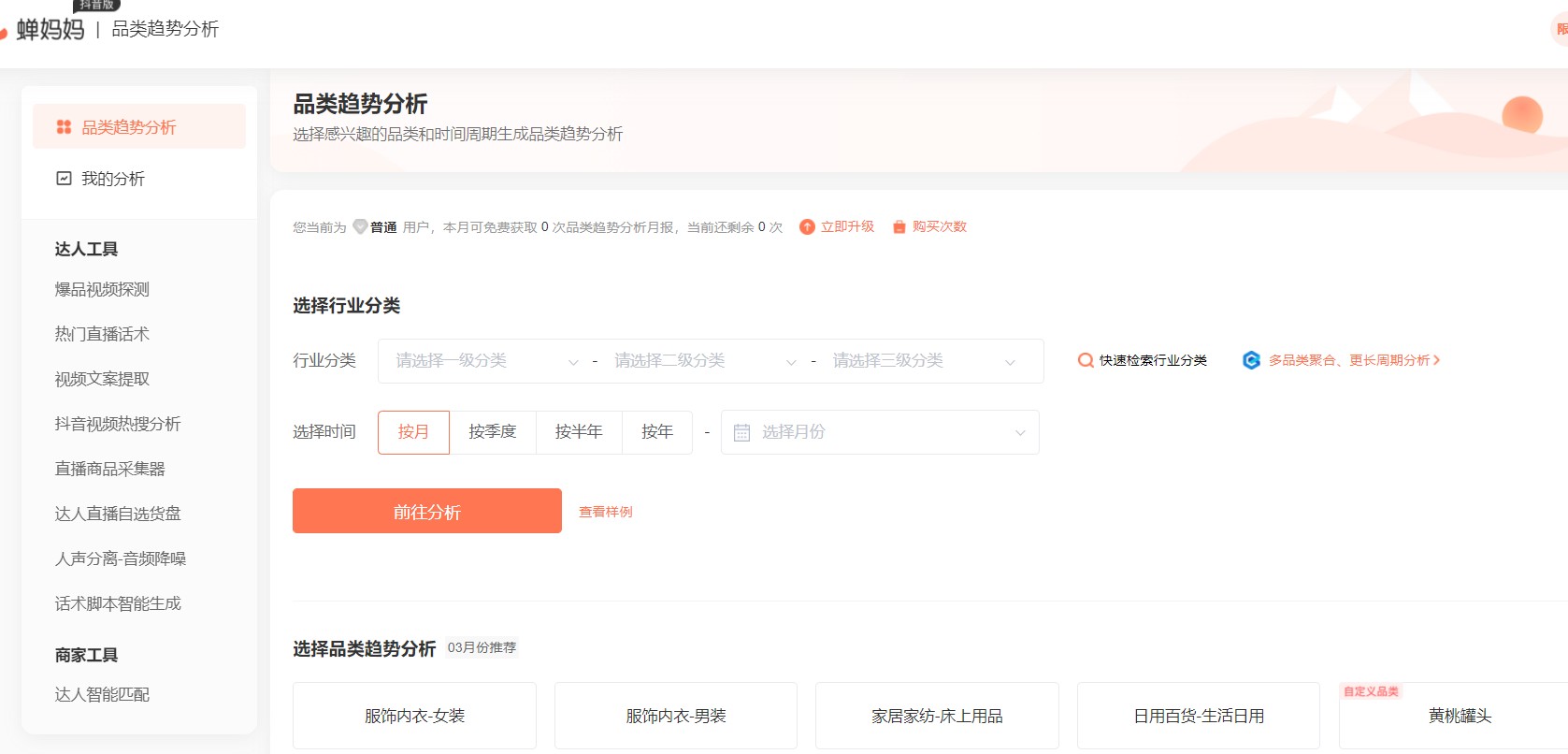Select the 按月 time option
Screen dimensions: 1568x754
(x=413, y=432)
